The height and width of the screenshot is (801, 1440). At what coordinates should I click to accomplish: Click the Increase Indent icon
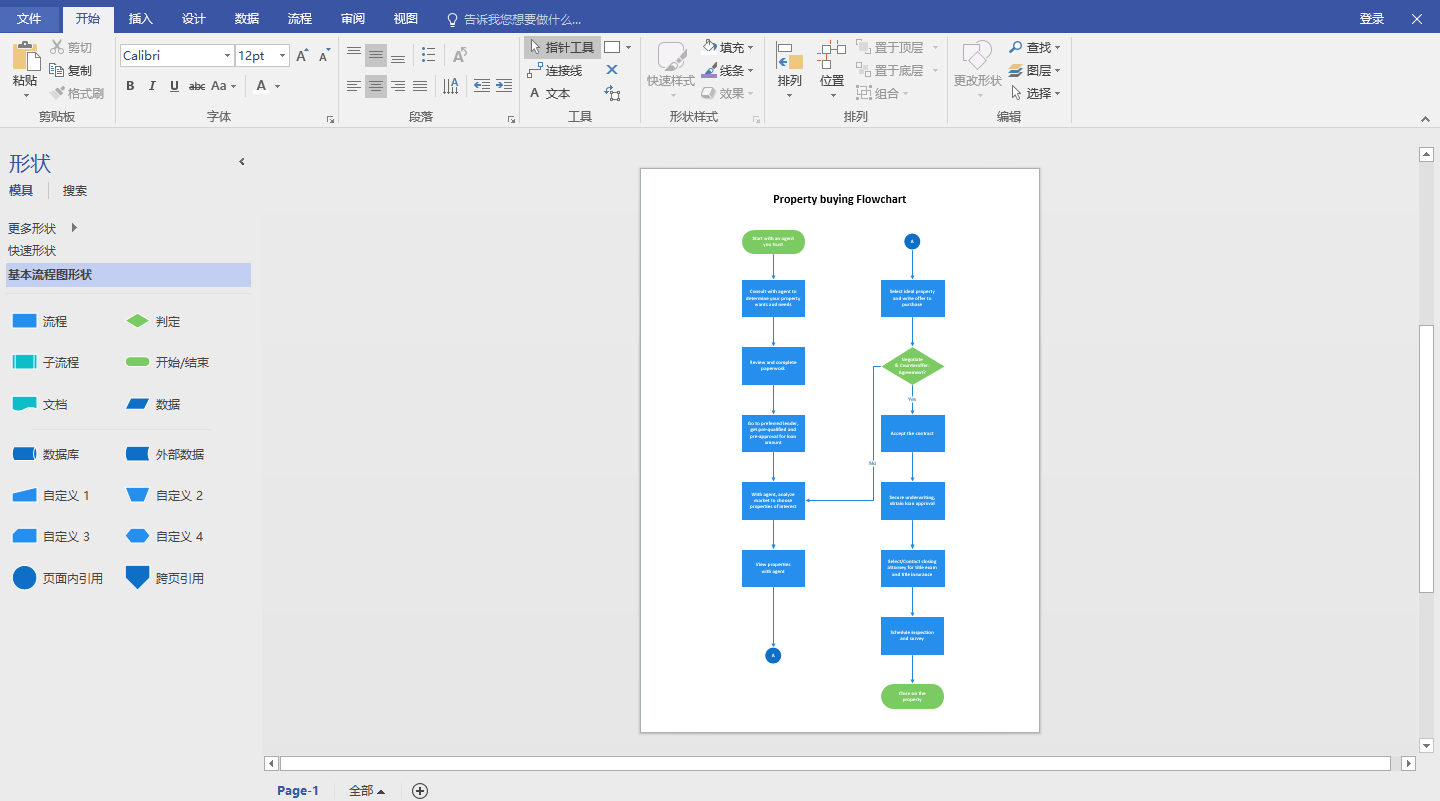[504, 86]
